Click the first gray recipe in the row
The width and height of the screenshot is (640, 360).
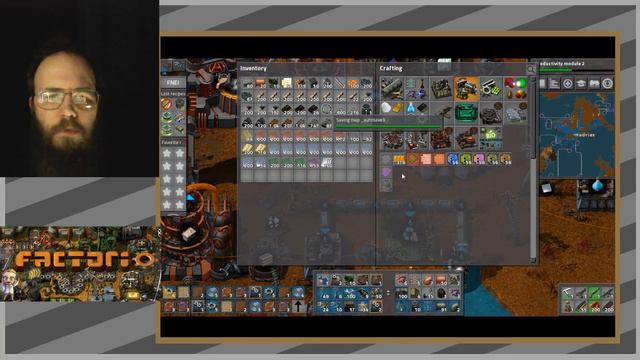point(386,159)
